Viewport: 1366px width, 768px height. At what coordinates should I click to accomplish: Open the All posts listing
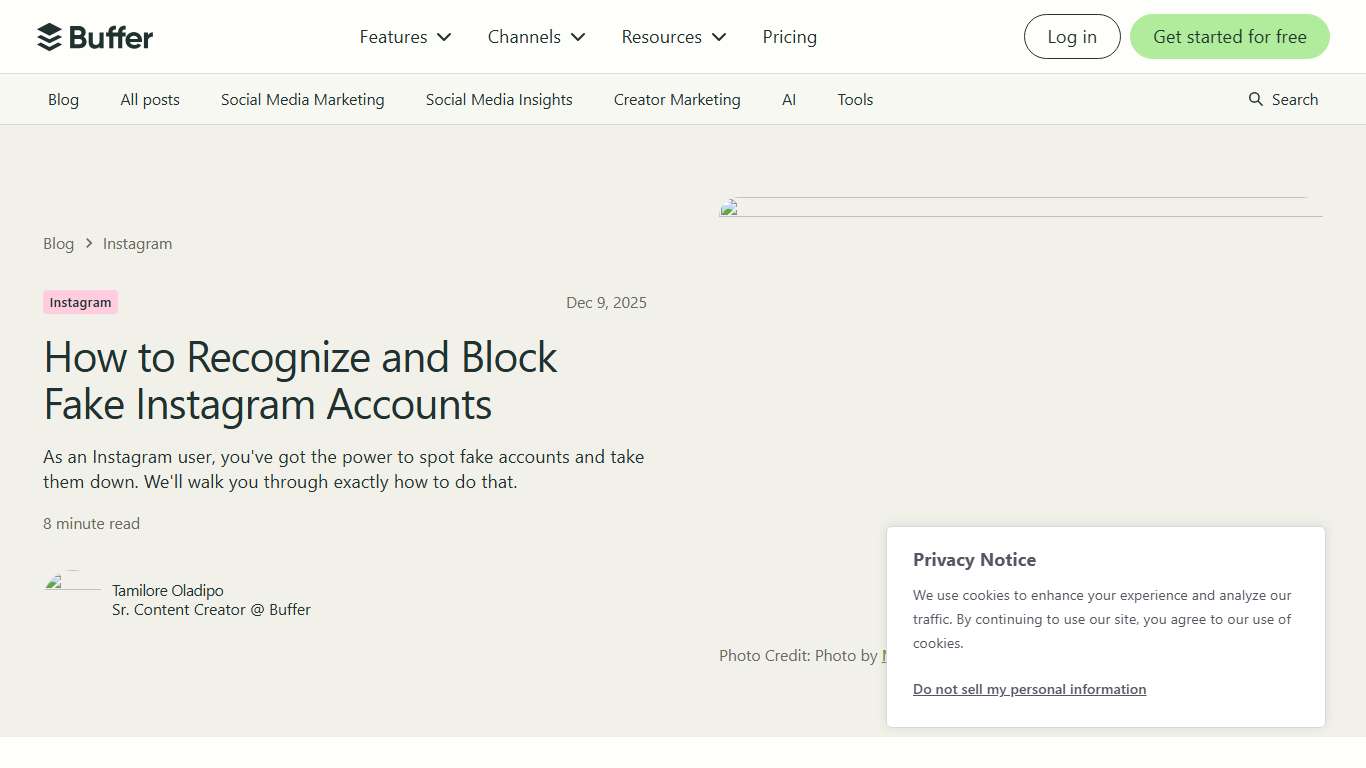(x=149, y=99)
